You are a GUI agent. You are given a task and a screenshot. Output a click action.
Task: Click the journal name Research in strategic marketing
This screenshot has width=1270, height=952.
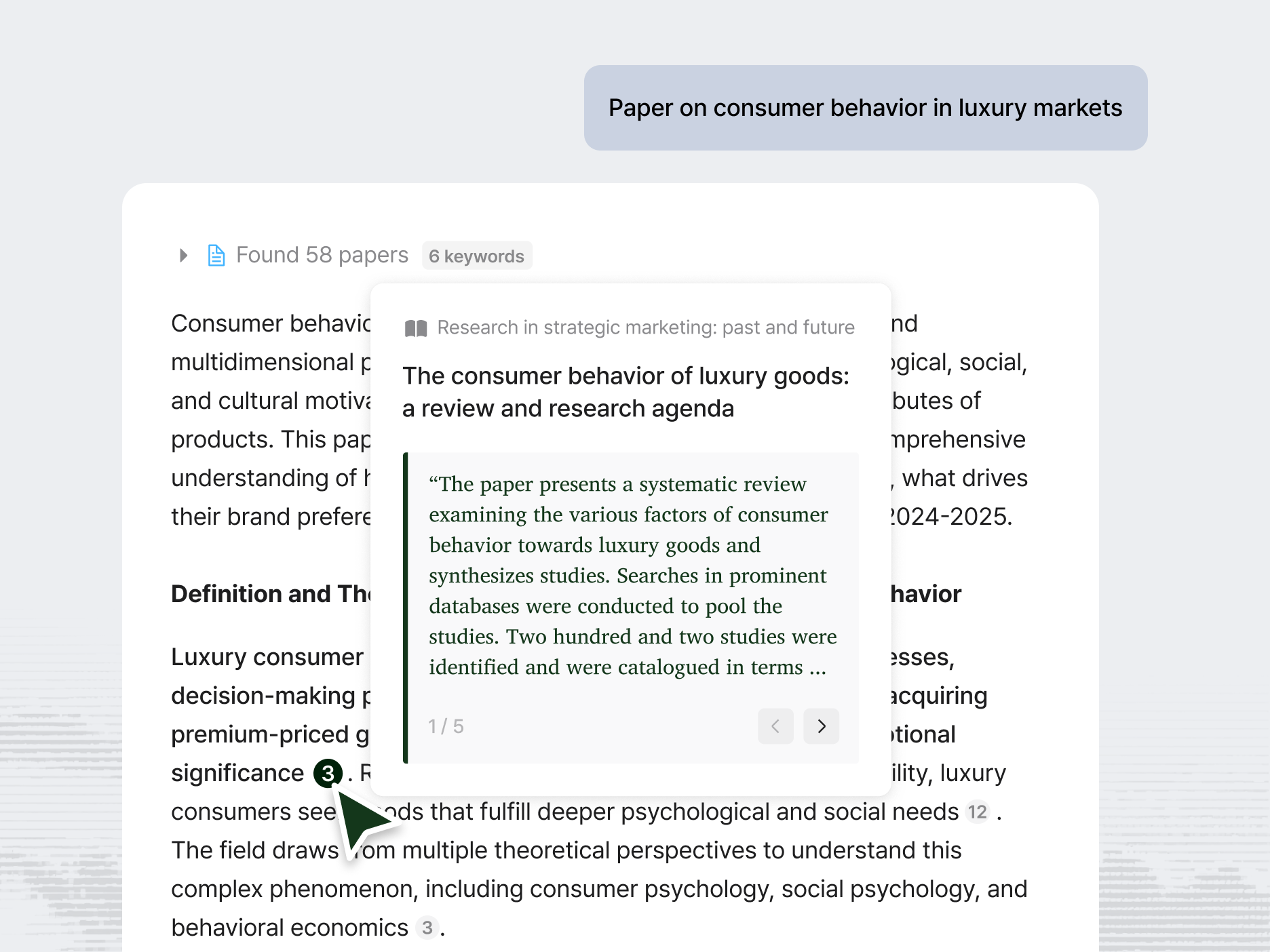[x=645, y=327]
